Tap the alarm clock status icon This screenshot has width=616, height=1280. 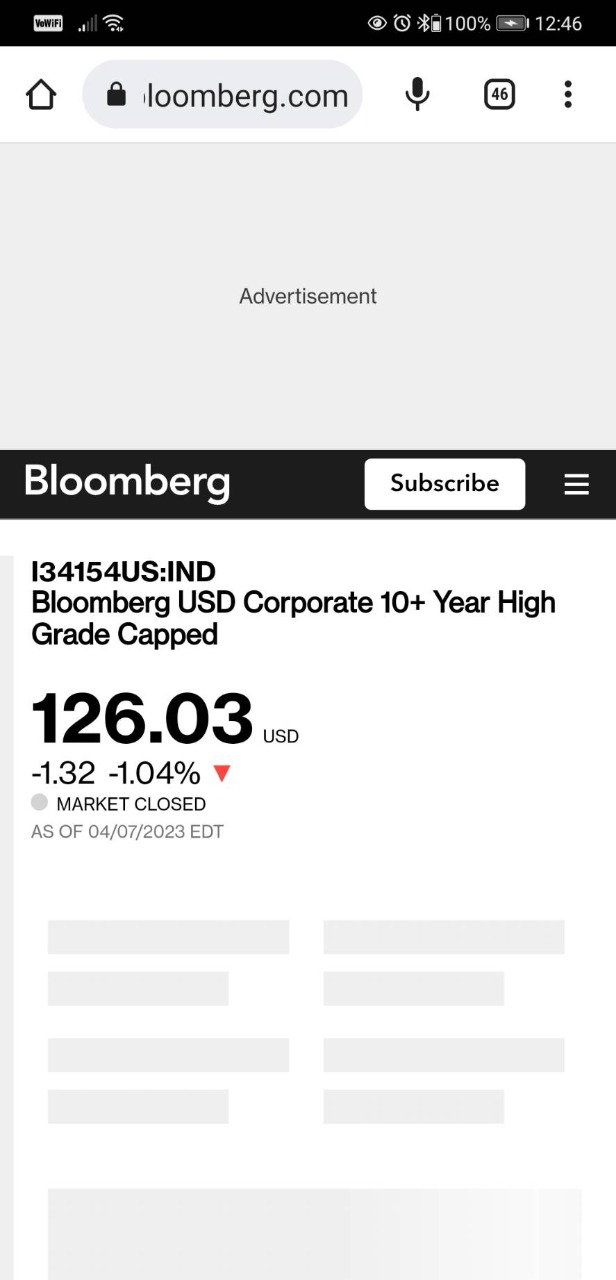pyautogui.click(x=402, y=23)
